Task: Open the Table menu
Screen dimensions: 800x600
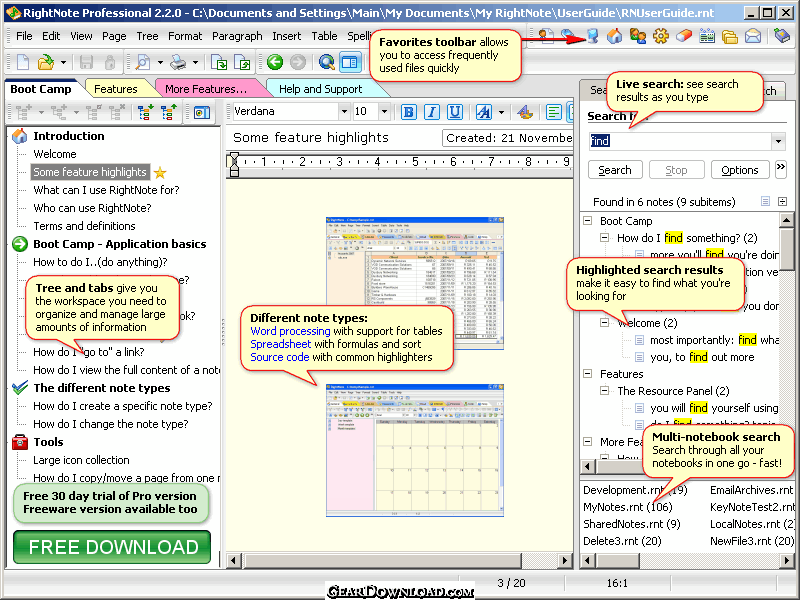Action: 324,36
